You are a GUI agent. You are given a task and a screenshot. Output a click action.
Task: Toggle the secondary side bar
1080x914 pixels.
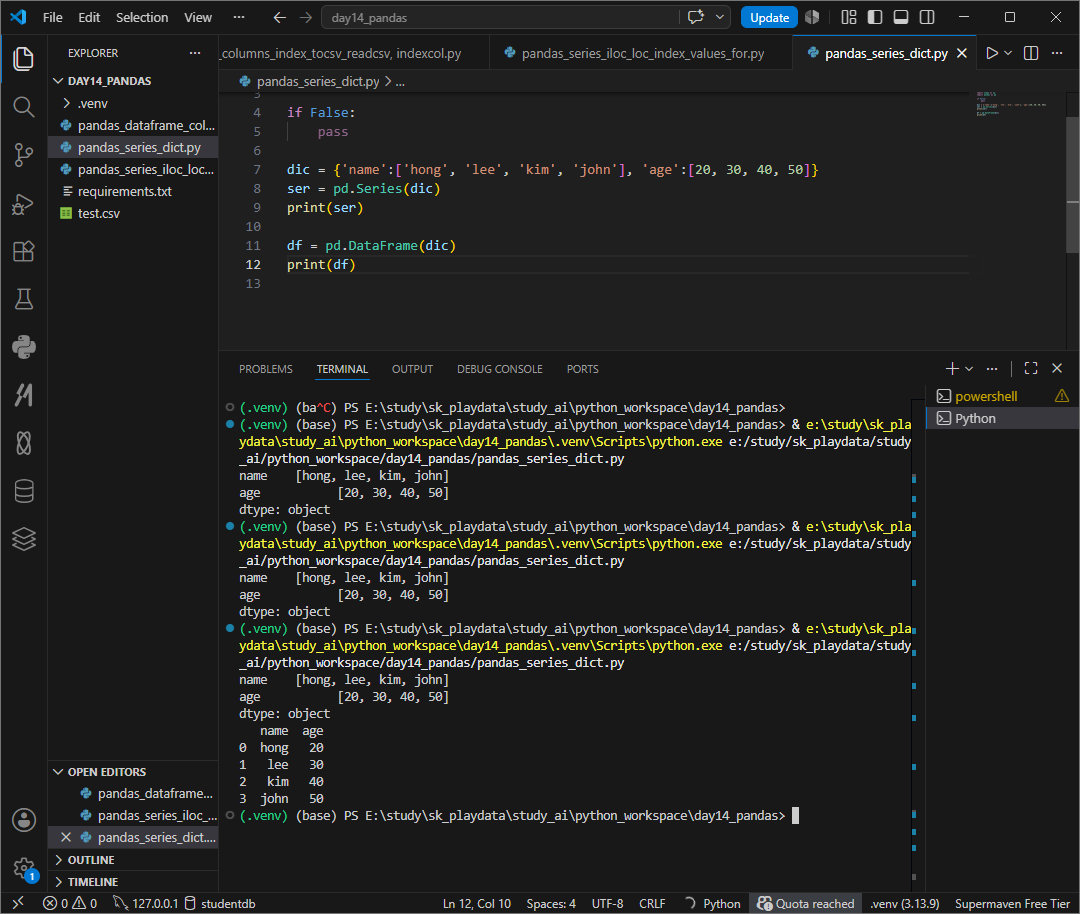pos(927,17)
